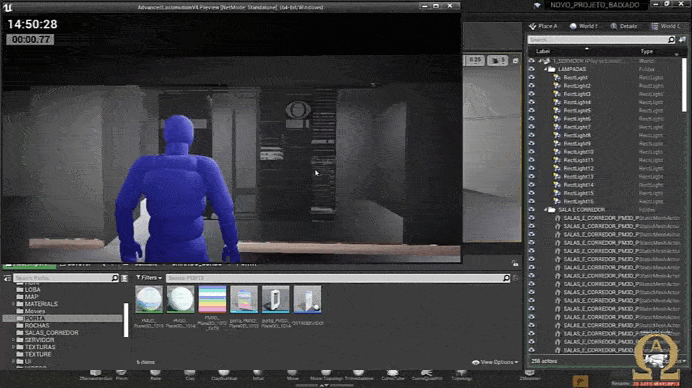Click the RectLight15 light icon
692x388 pixels.
[557, 193]
